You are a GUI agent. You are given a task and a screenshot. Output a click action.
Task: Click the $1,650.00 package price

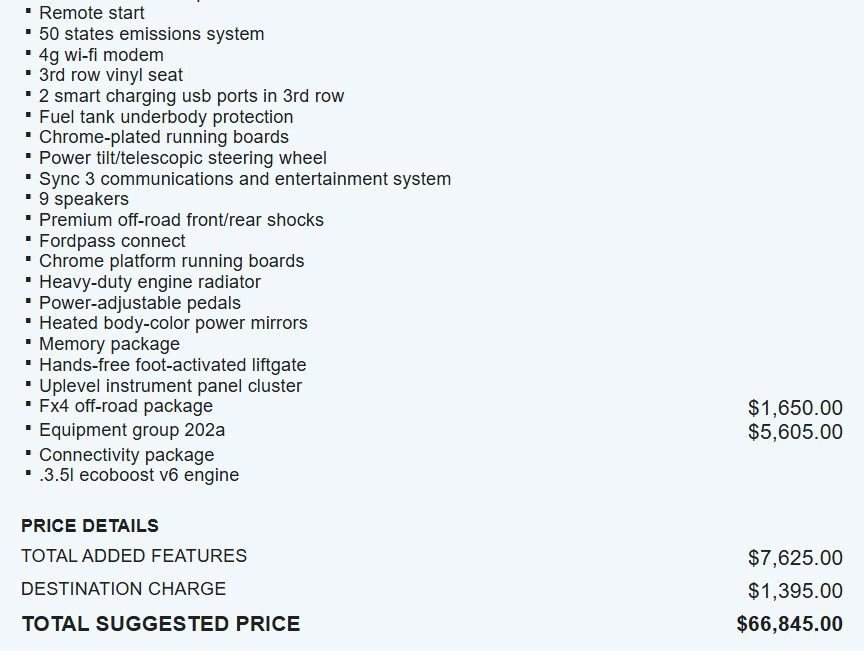coord(795,408)
